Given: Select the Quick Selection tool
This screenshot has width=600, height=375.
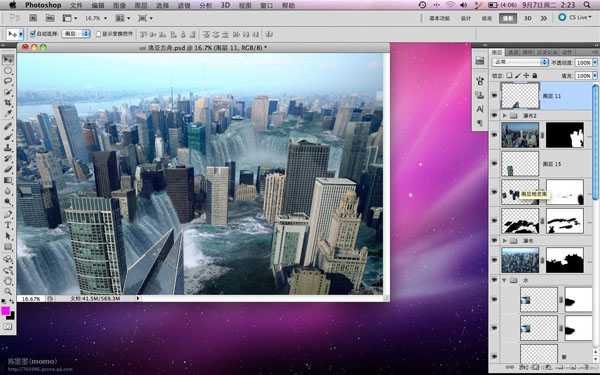Looking at the screenshot, I should (x=8, y=92).
